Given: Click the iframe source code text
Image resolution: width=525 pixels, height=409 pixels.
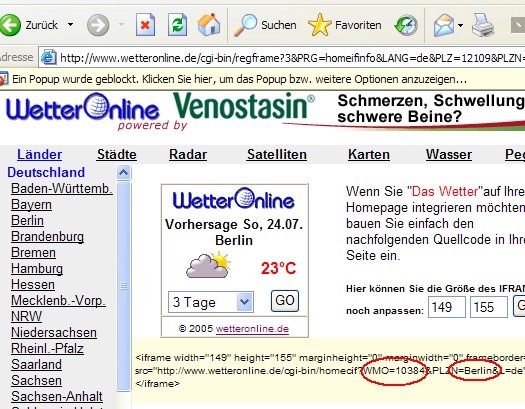Looking at the screenshot, I should pos(330,371).
